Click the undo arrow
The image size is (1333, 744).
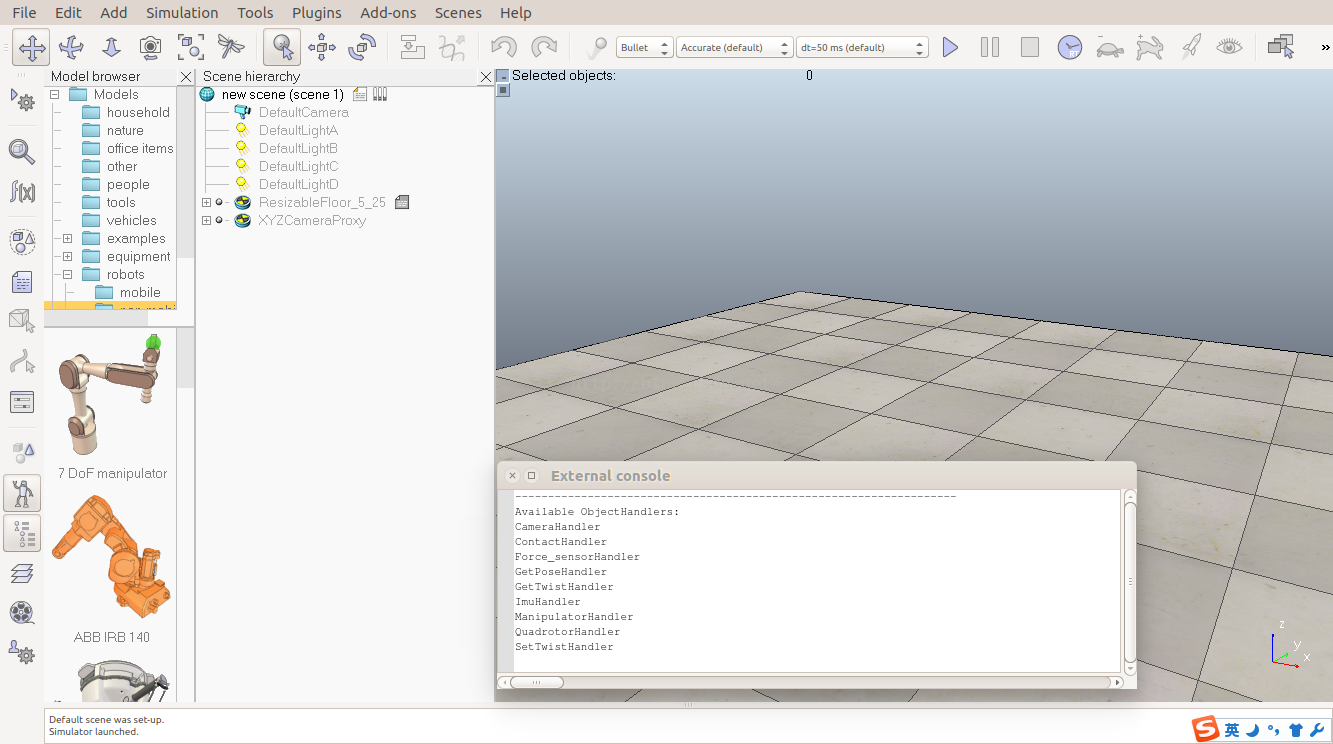point(504,47)
